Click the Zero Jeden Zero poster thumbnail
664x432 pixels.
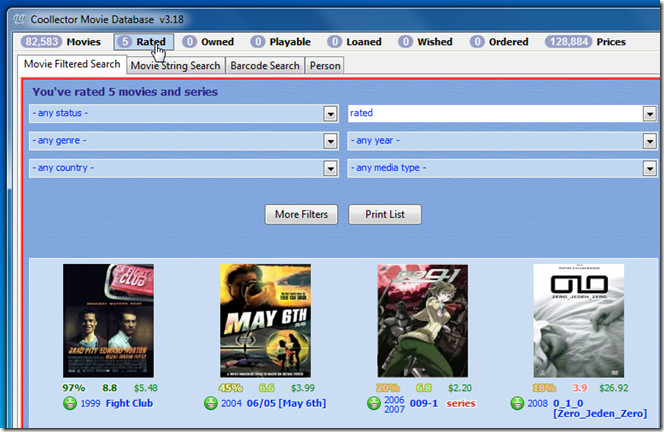pyautogui.click(x=578, y=321)
